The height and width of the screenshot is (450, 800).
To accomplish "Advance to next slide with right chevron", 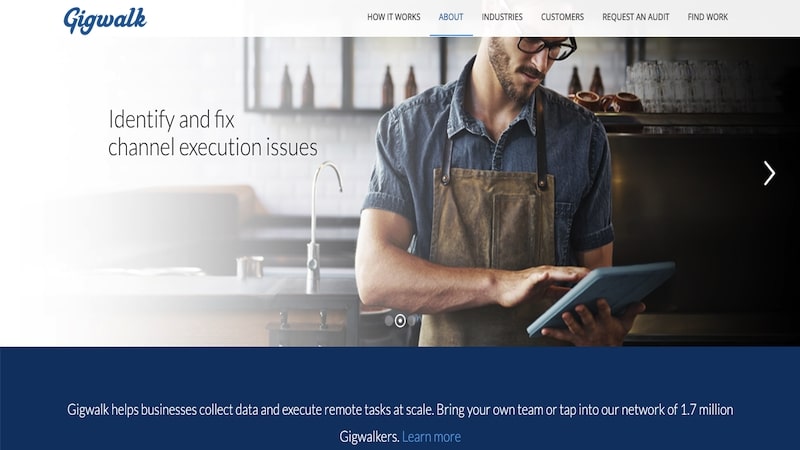I will 769,173.
